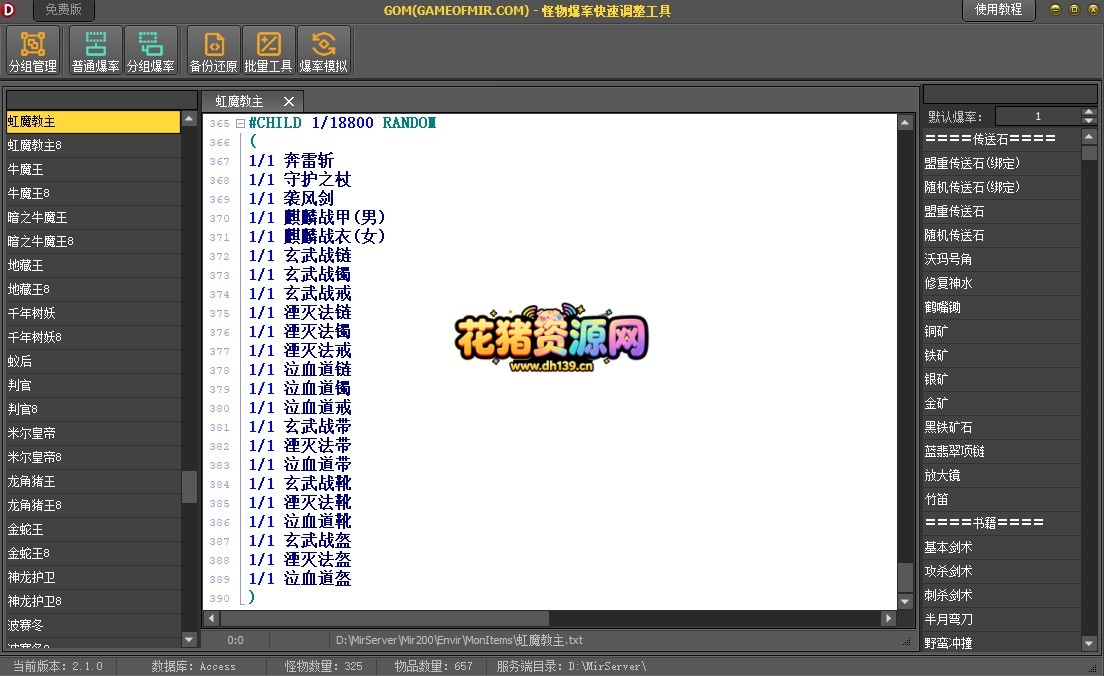The height and width of the screenshot is (676, 1104).
Task: Open 普通爆率 normal drop rate
Action: tap(96, 51)
